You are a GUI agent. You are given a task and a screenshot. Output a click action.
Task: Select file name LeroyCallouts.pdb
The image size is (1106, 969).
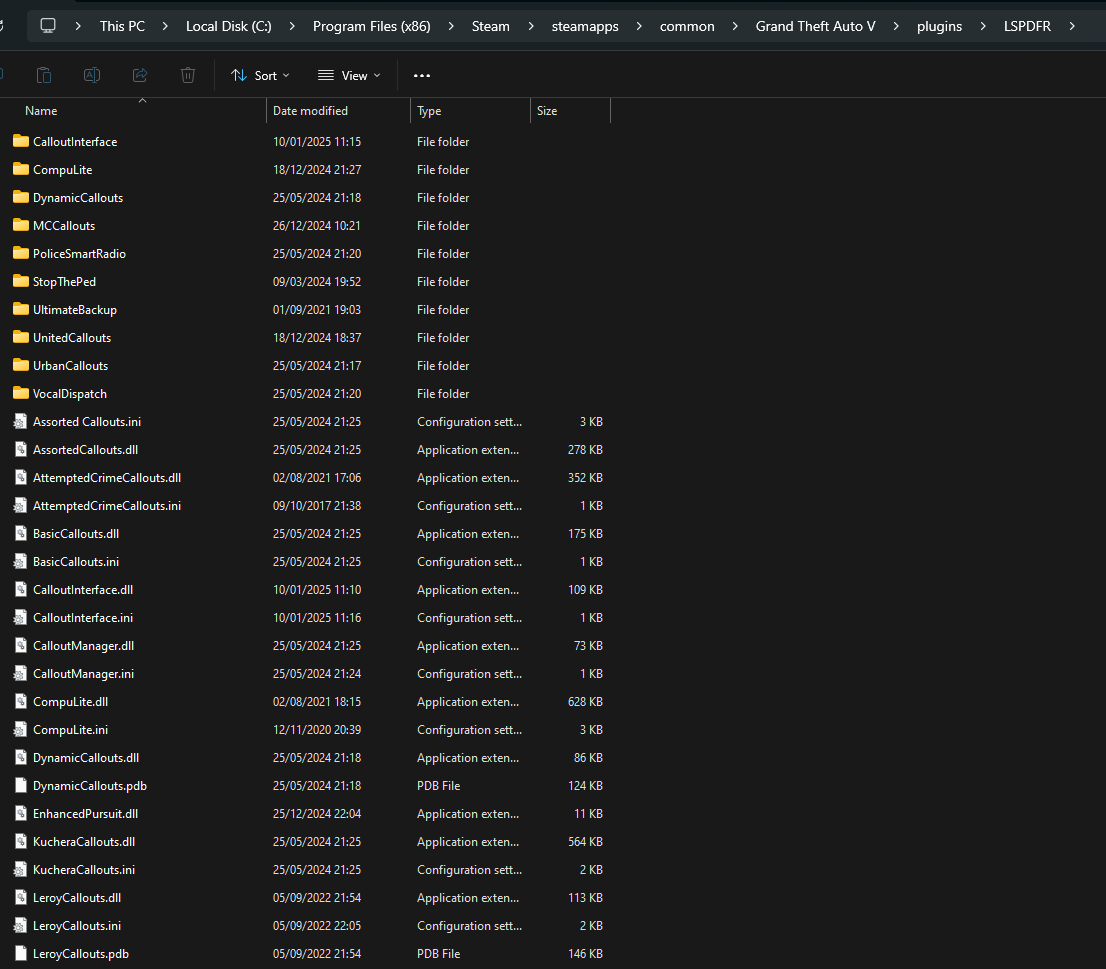81,953
